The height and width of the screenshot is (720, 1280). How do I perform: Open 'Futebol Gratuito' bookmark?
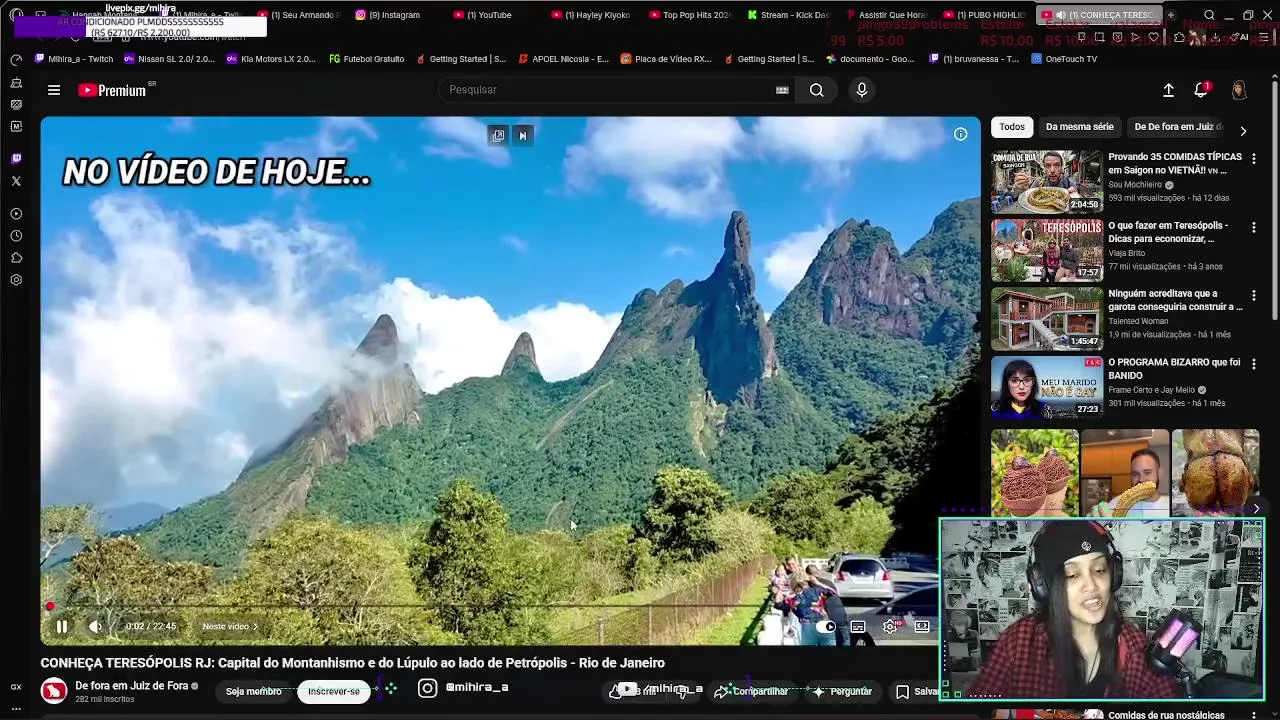(x=366, y=59)
